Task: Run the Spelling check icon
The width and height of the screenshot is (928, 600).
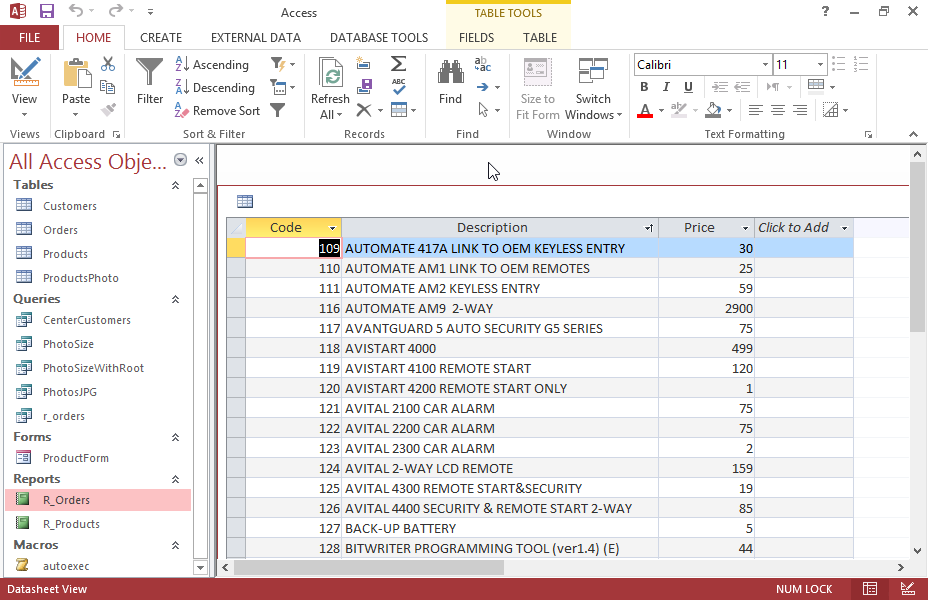Action: point(399,86)
